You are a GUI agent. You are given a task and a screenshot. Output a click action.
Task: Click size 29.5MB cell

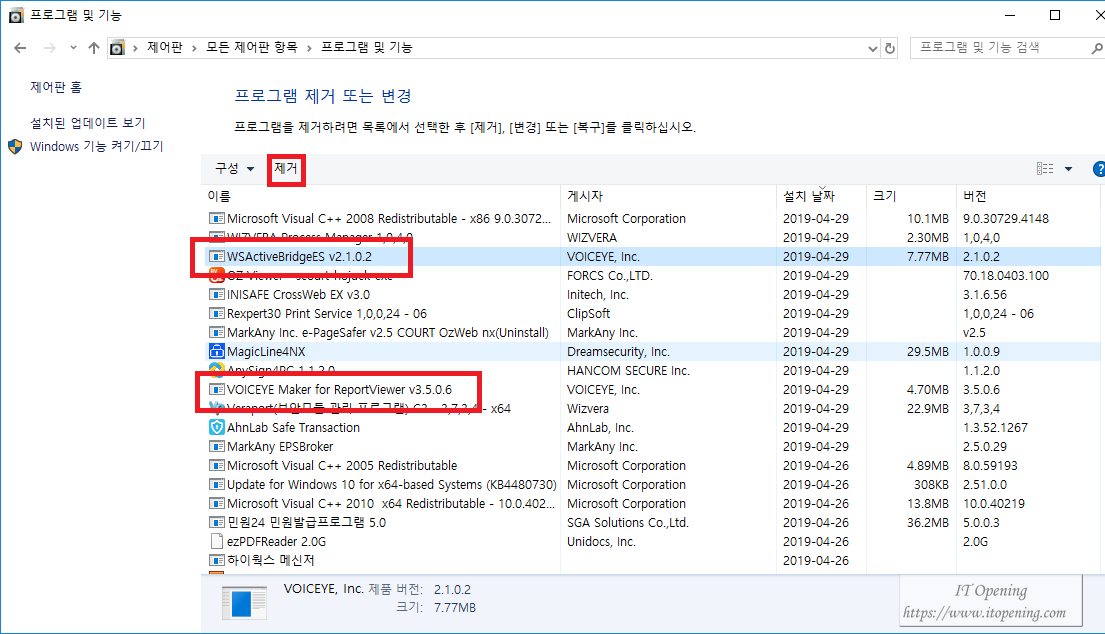(x=927, y=352)
